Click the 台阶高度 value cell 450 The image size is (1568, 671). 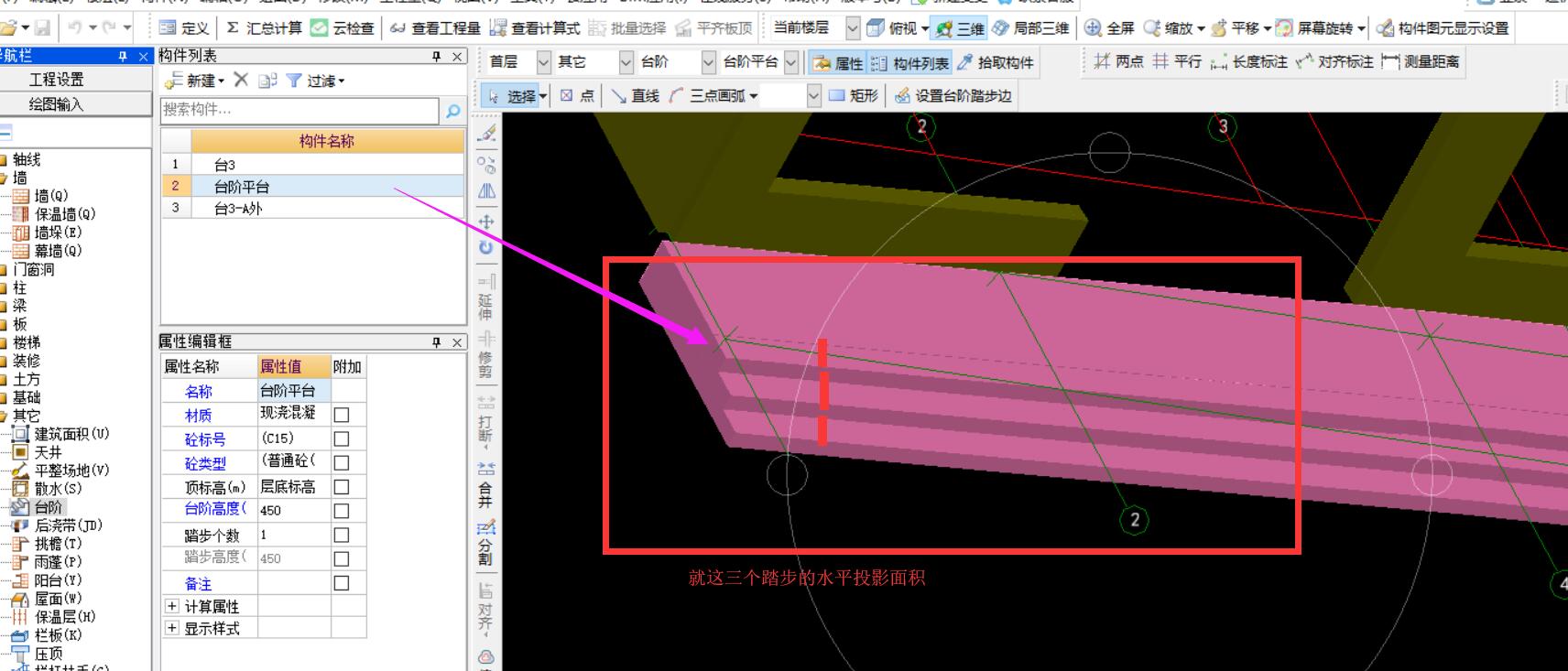click(293, 510)
